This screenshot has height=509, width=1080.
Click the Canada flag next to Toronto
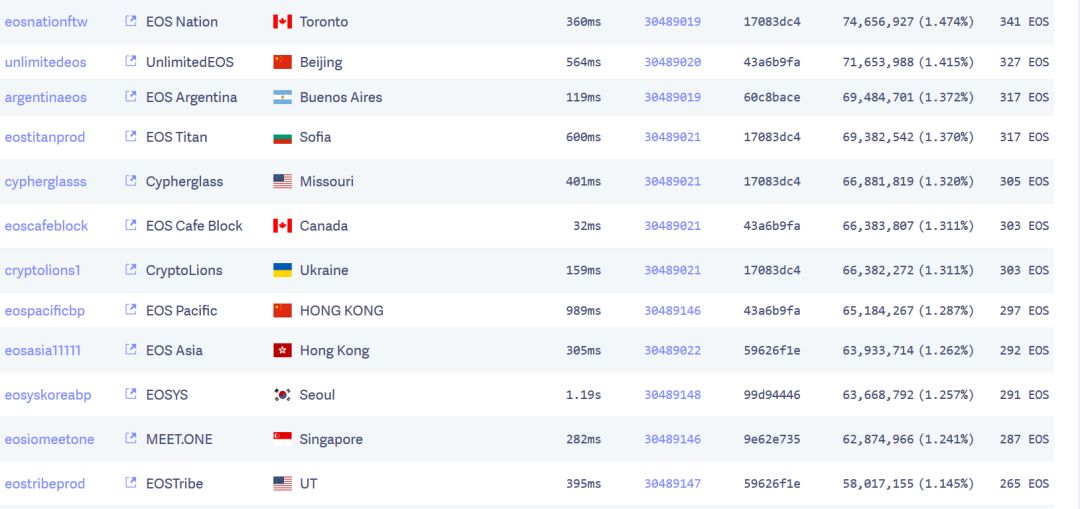click(x=282, y=22)
